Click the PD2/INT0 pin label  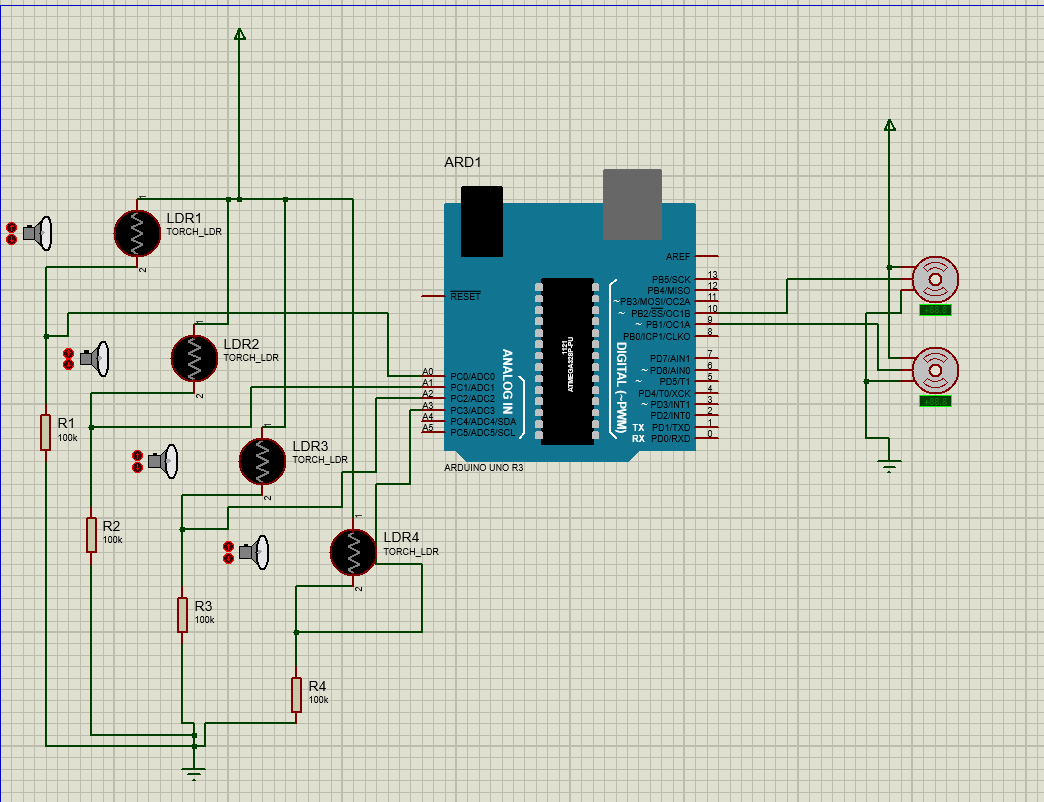(x=670, y=415)
